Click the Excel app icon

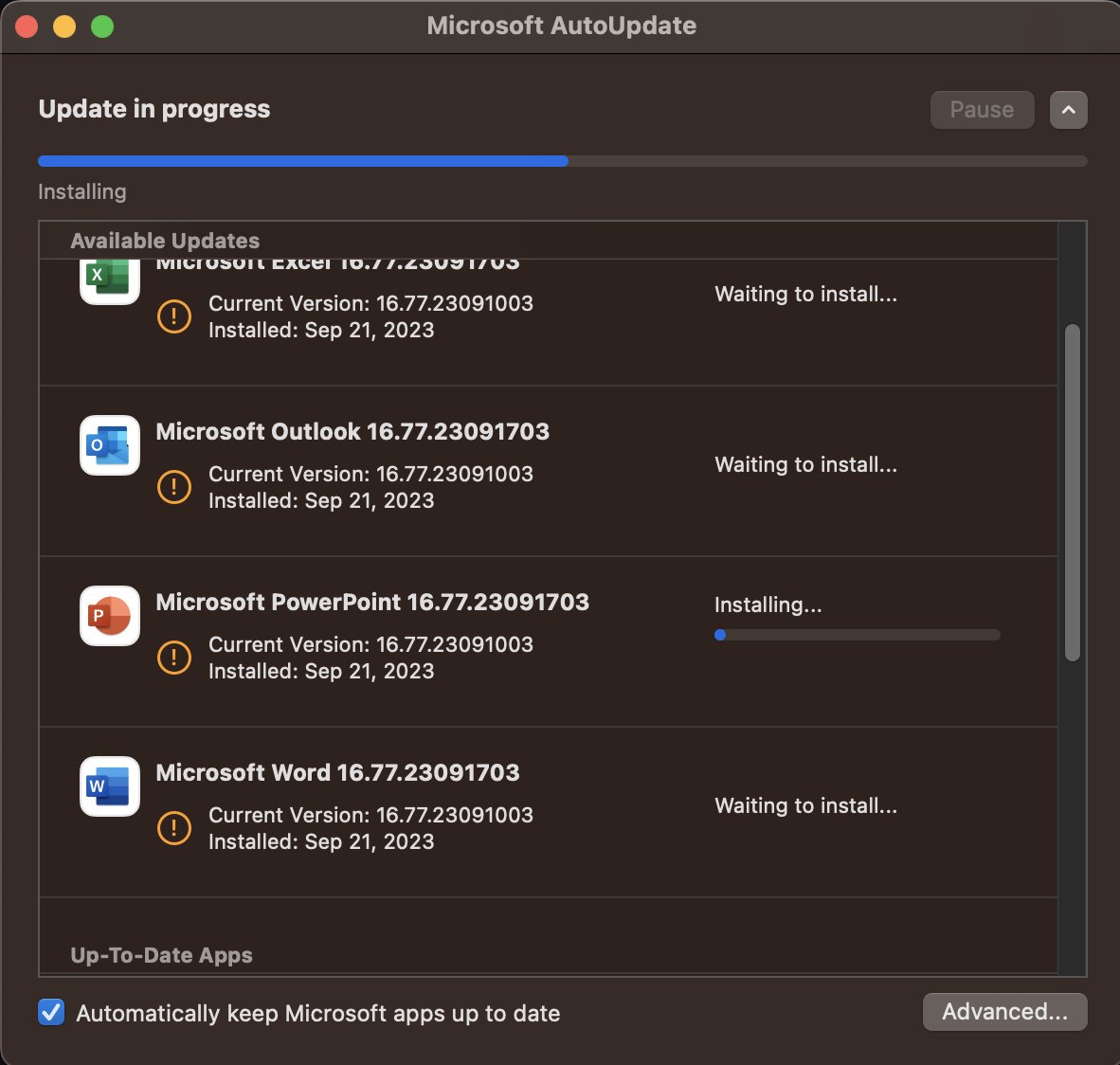coord(109,280)
